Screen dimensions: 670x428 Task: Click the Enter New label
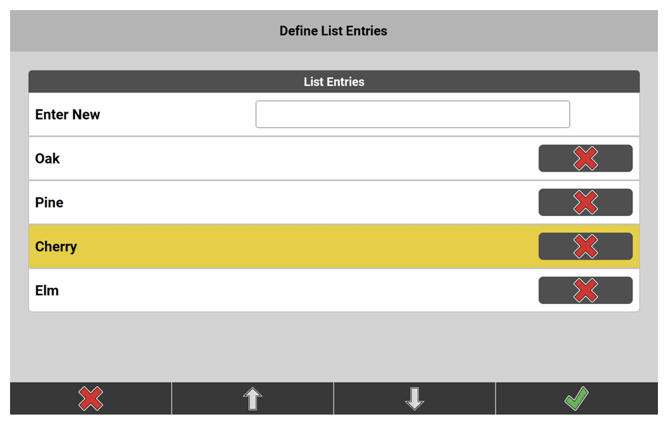68,115
